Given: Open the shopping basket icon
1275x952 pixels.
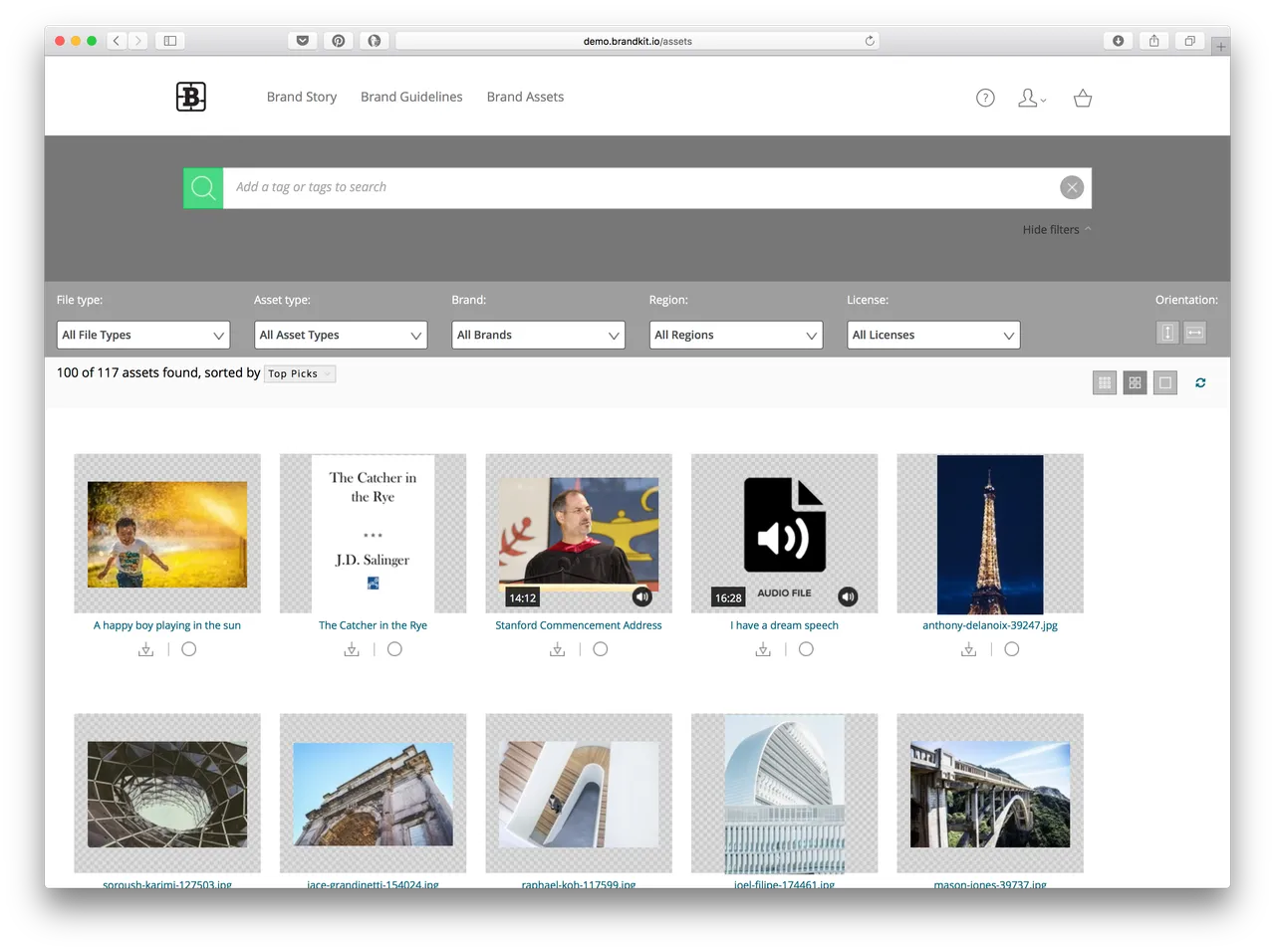Looking at the screenshot, I should coord(1083,98).
